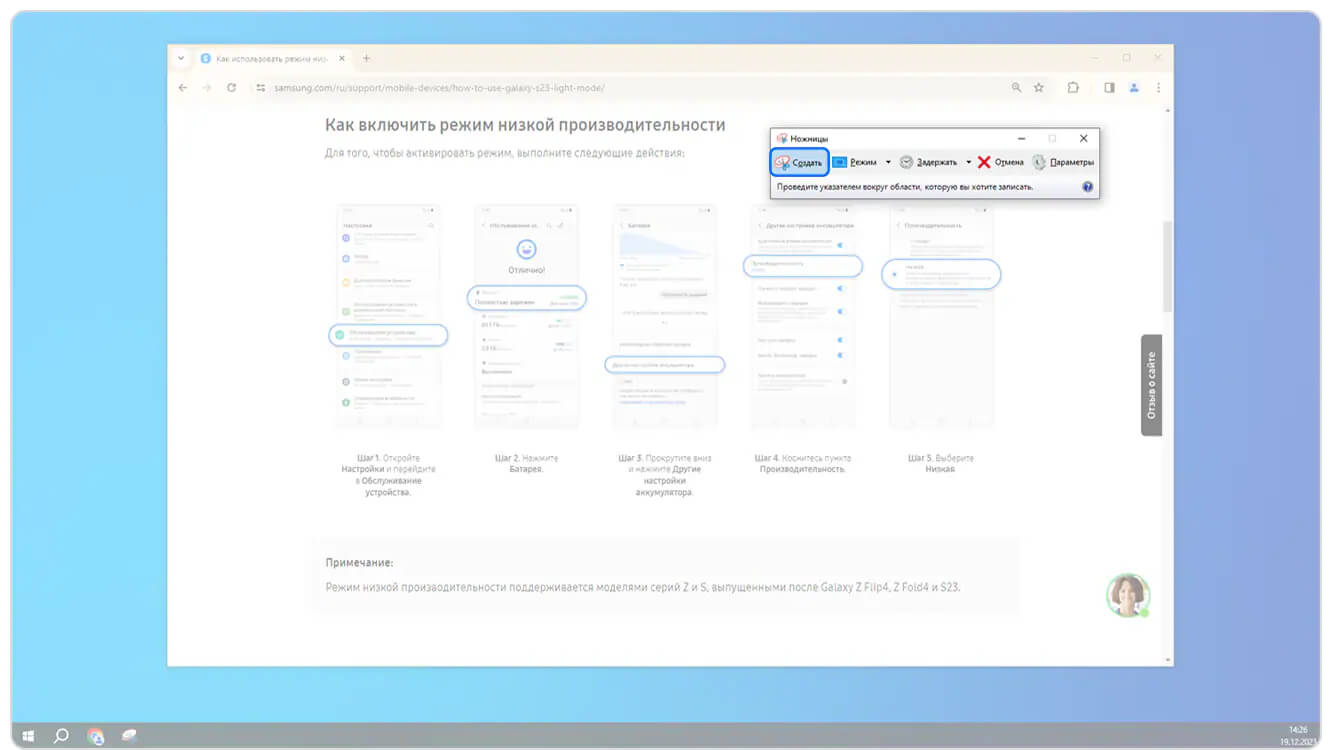The height and width of the screenshot is (750, 1332).
Task: Click the Режим mode button
Action: (x=855, y=162)
